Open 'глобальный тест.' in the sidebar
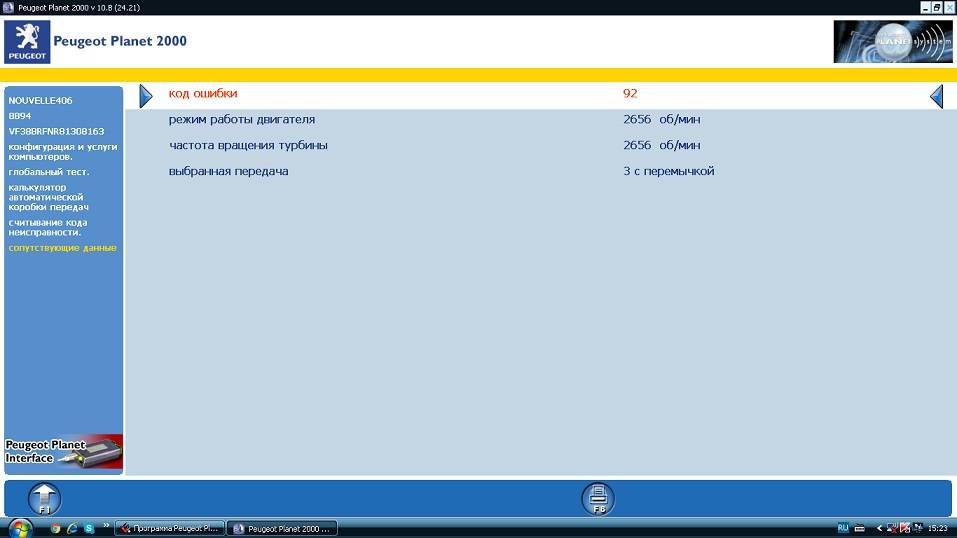 point(49,172)
